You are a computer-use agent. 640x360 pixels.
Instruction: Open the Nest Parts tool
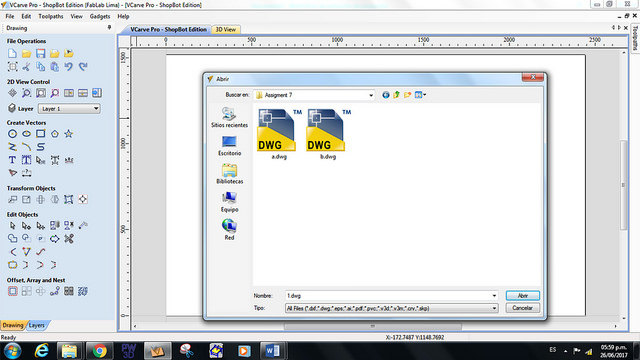pos(83,291)
